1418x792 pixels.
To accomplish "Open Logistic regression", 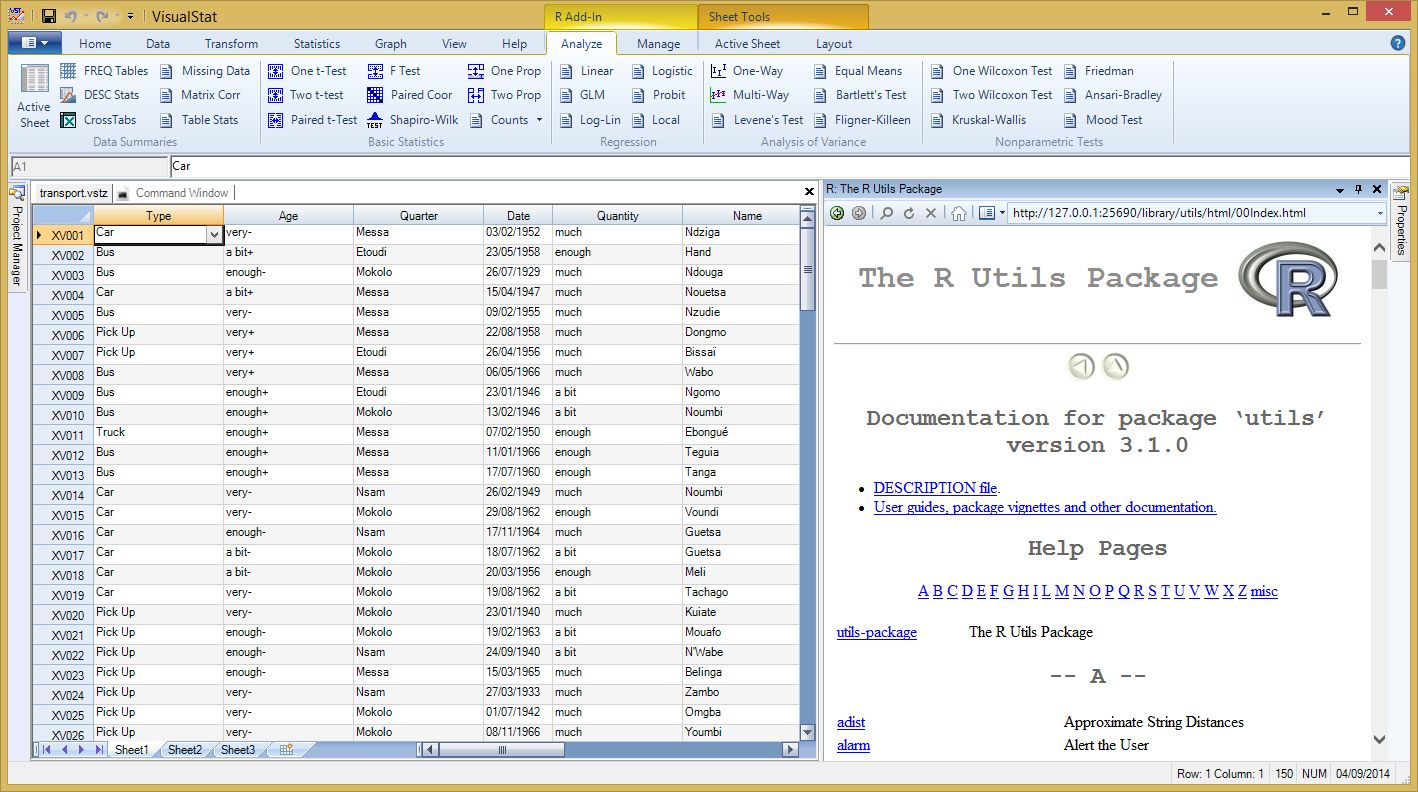I will click(x=662, y=71).
